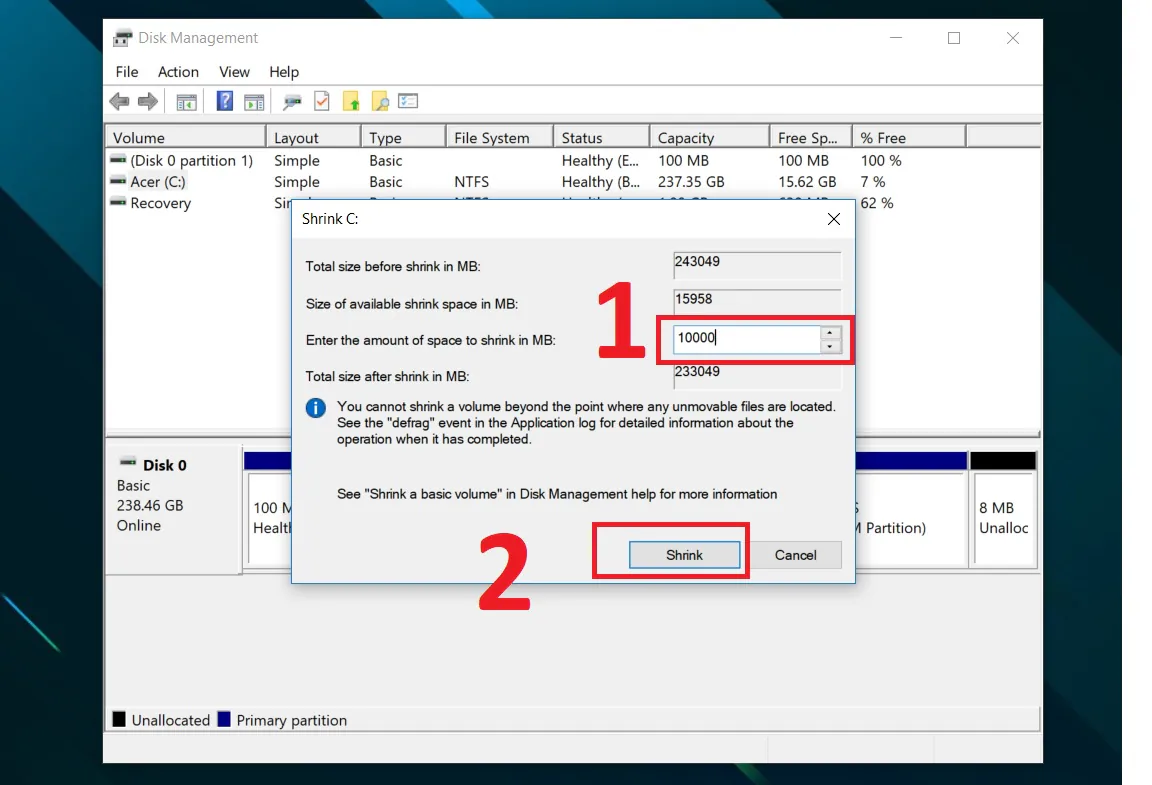Minimize the Disk Management window

click(x=896, y=37)
